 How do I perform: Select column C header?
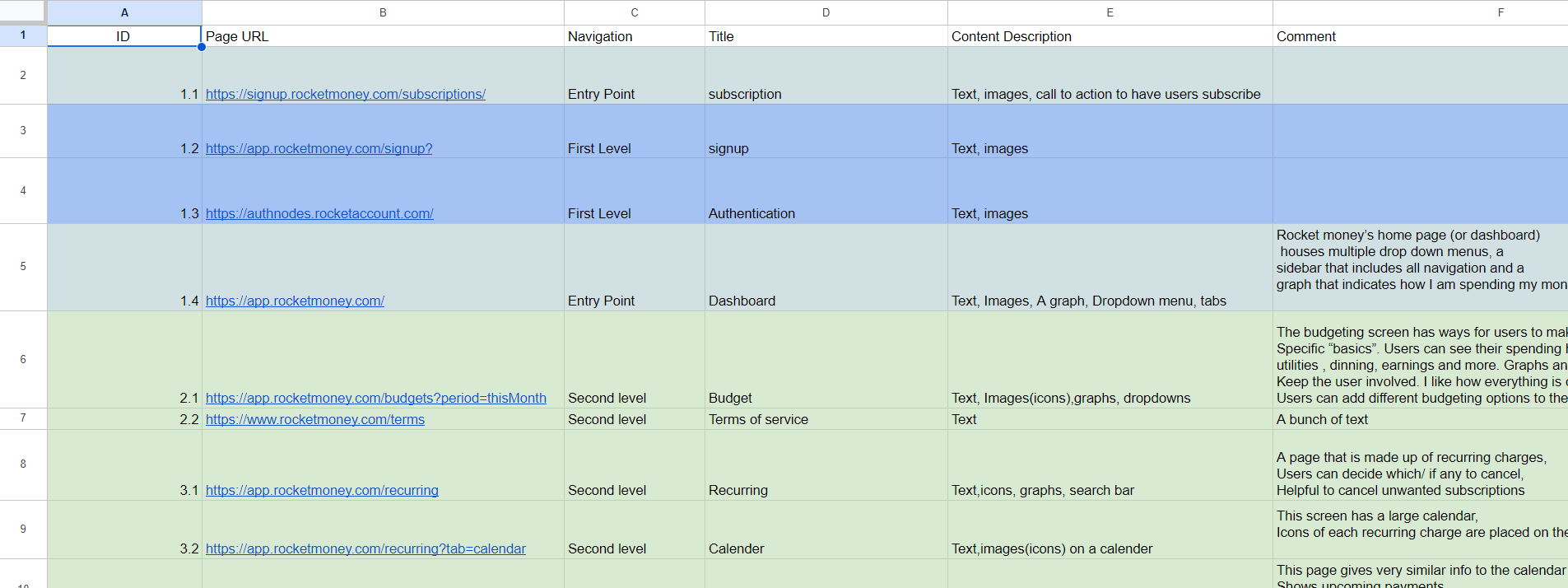tap(635, 12)
